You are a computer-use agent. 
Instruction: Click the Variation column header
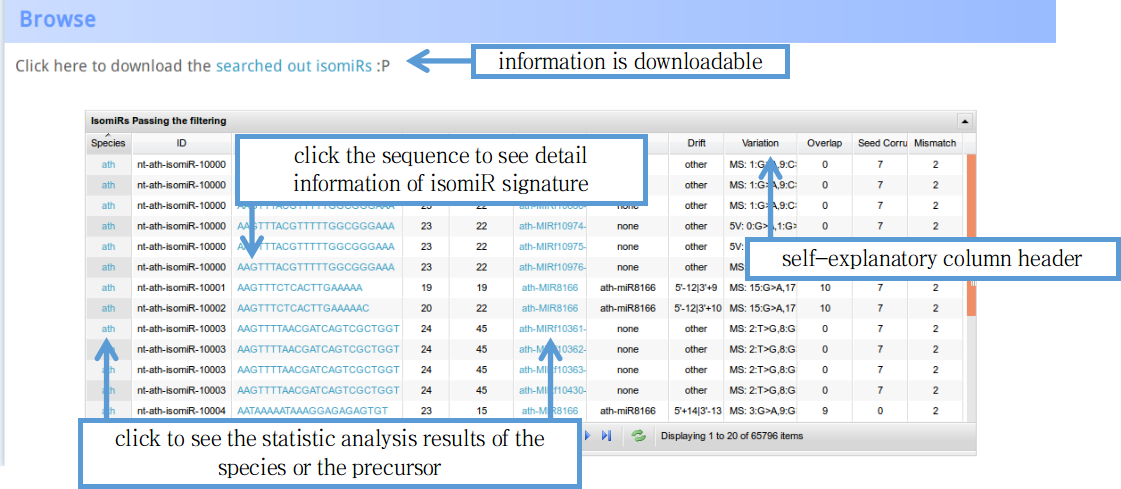click(x=760, y=143)
